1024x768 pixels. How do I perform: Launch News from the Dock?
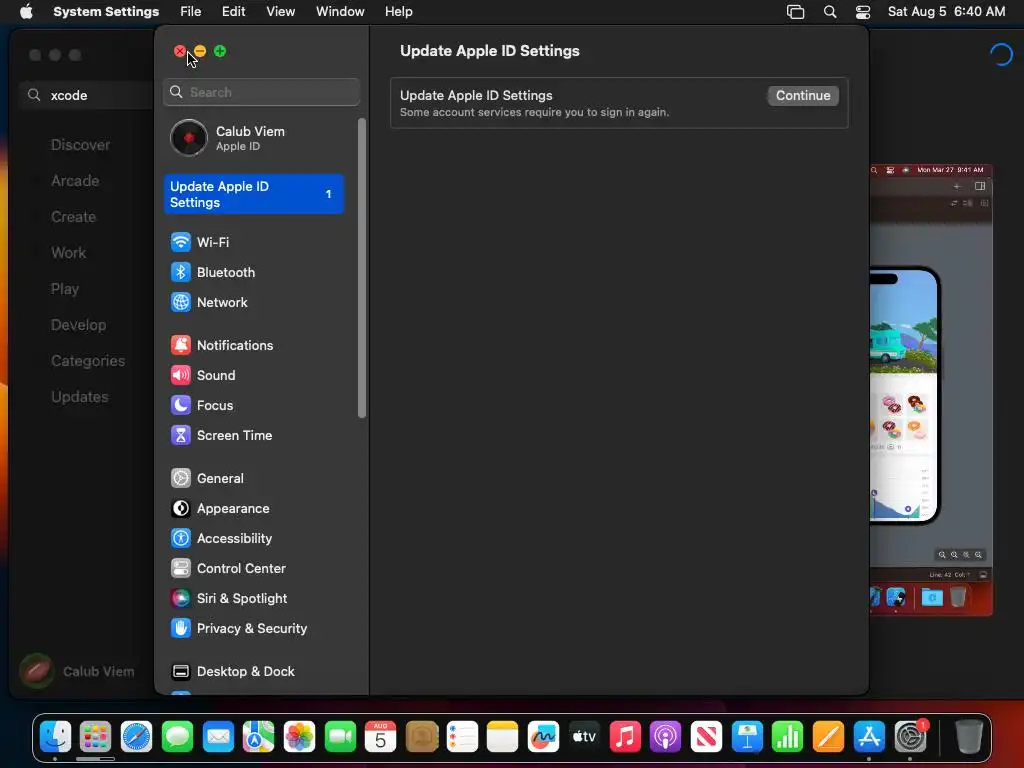coord(707,737)
